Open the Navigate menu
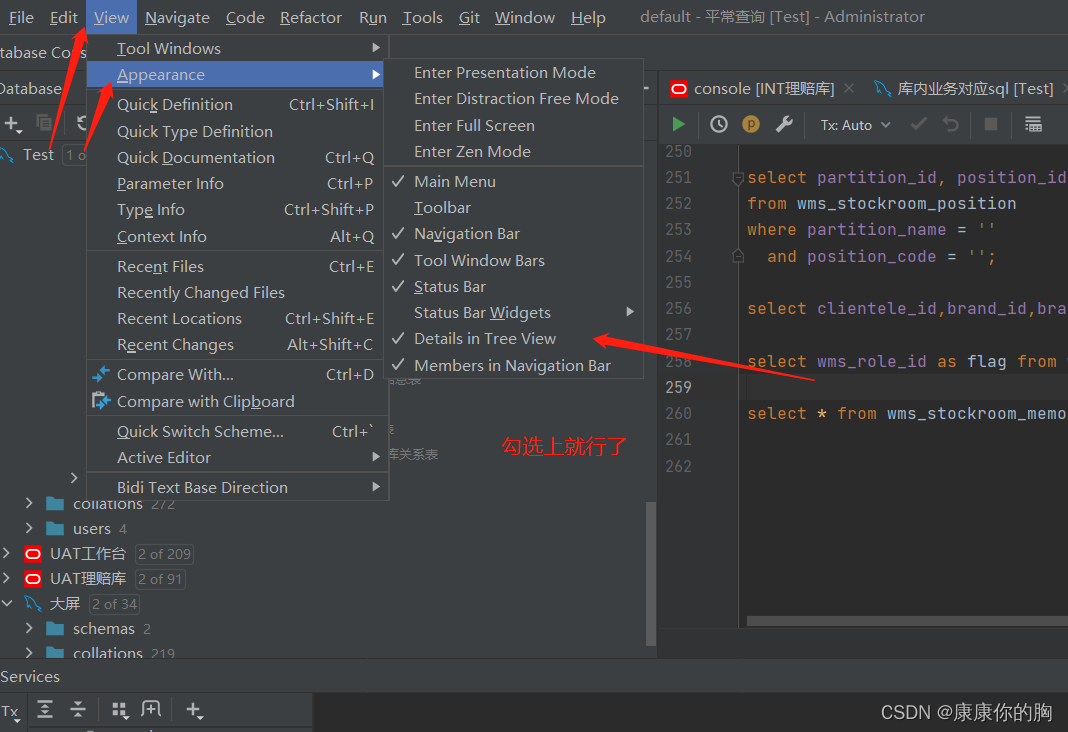1068x732 pixels. point(177,17)
